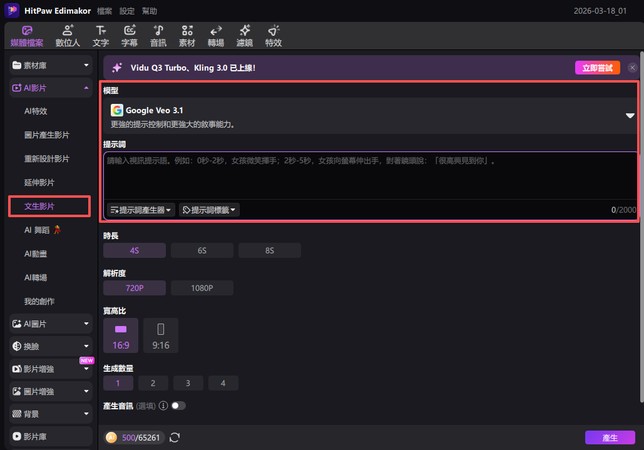Choose 1080P resolution
Image resolution: width=644 pixels, height=450 pixels.
pos(202,288)
